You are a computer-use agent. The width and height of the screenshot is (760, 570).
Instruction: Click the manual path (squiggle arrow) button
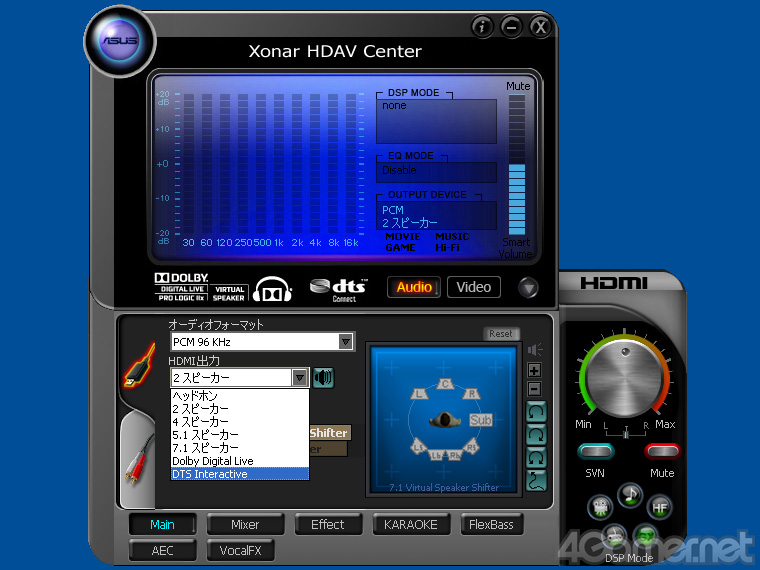click(x=536, y=480)
